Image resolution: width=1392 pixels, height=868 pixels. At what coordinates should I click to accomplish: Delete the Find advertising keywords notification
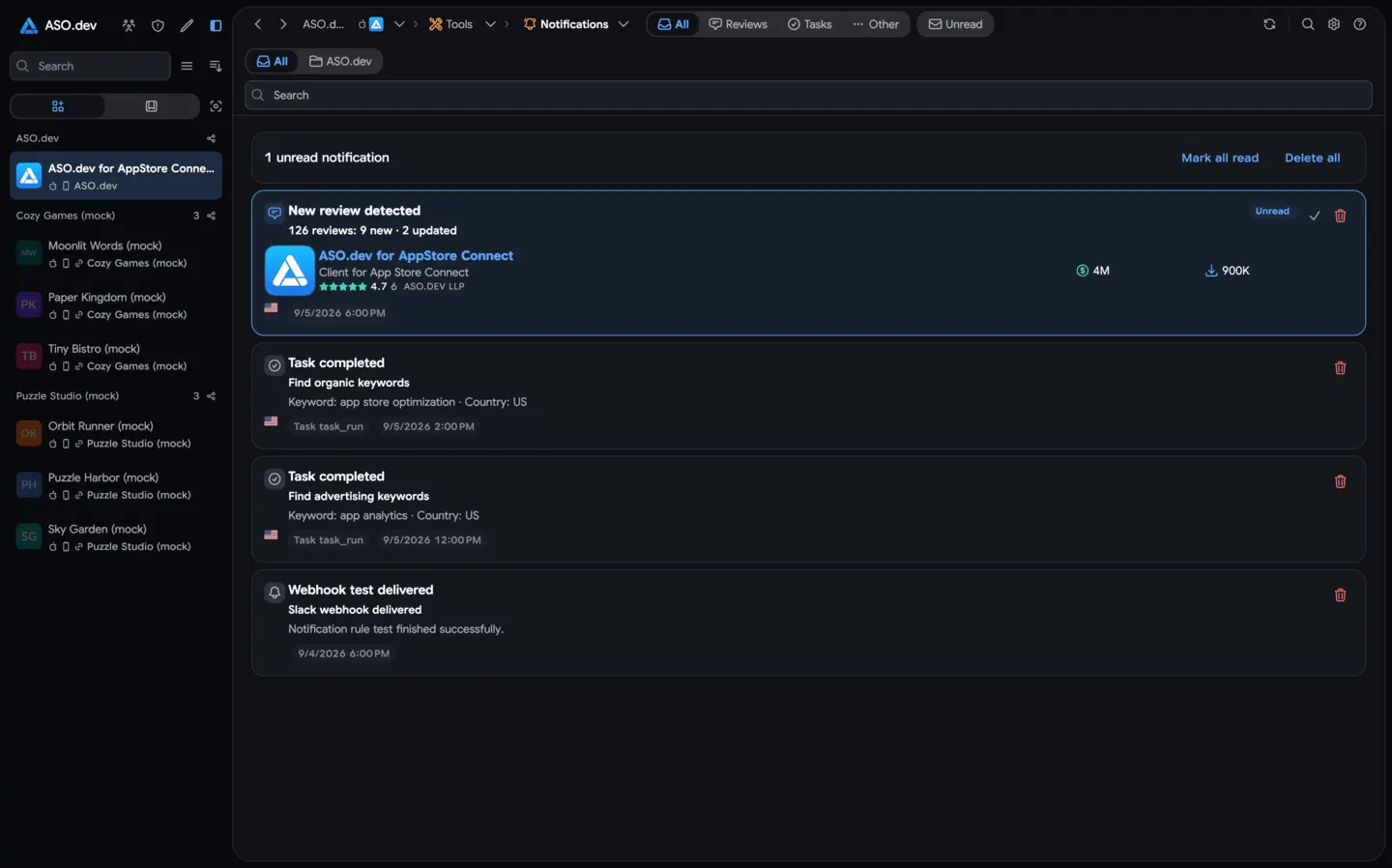click(x=1340, y=481)
